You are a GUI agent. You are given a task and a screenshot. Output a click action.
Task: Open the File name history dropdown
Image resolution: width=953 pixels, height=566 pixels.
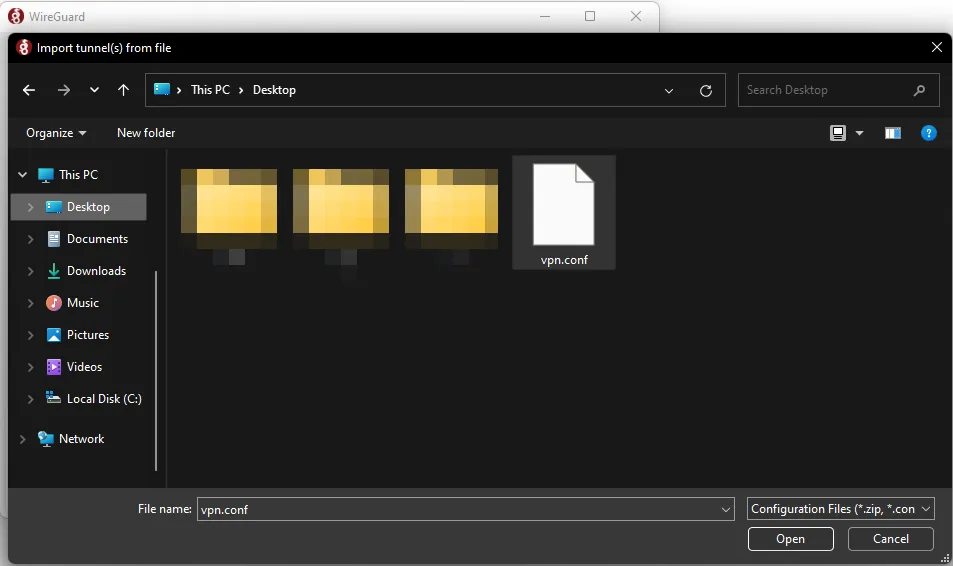point(726,509)
